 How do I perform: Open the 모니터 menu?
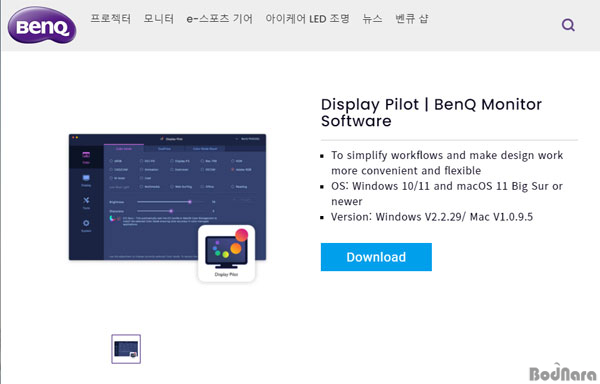[158, 18]
